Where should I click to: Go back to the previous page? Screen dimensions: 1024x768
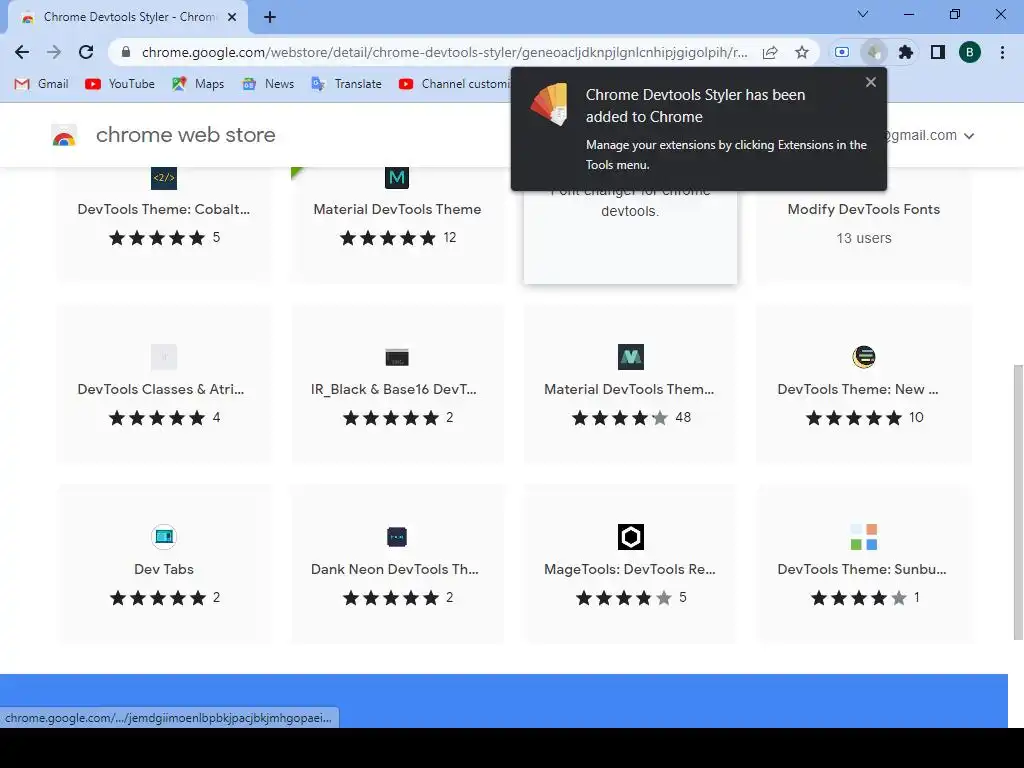[x=22, y=52]
